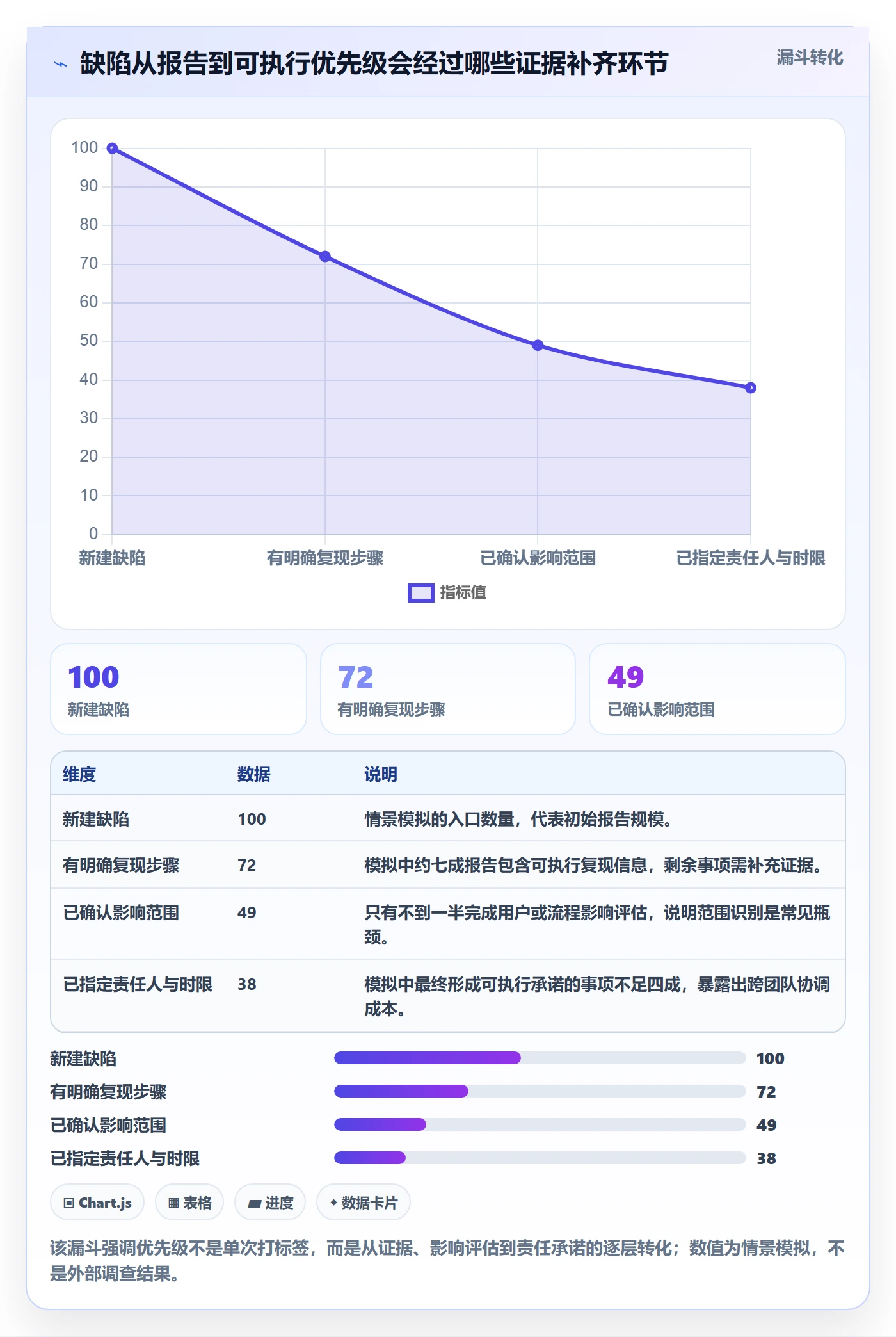Click the 已指定责任人与时限 x-axis label
Screen dimensions: 896x1337
coord(751,558)
